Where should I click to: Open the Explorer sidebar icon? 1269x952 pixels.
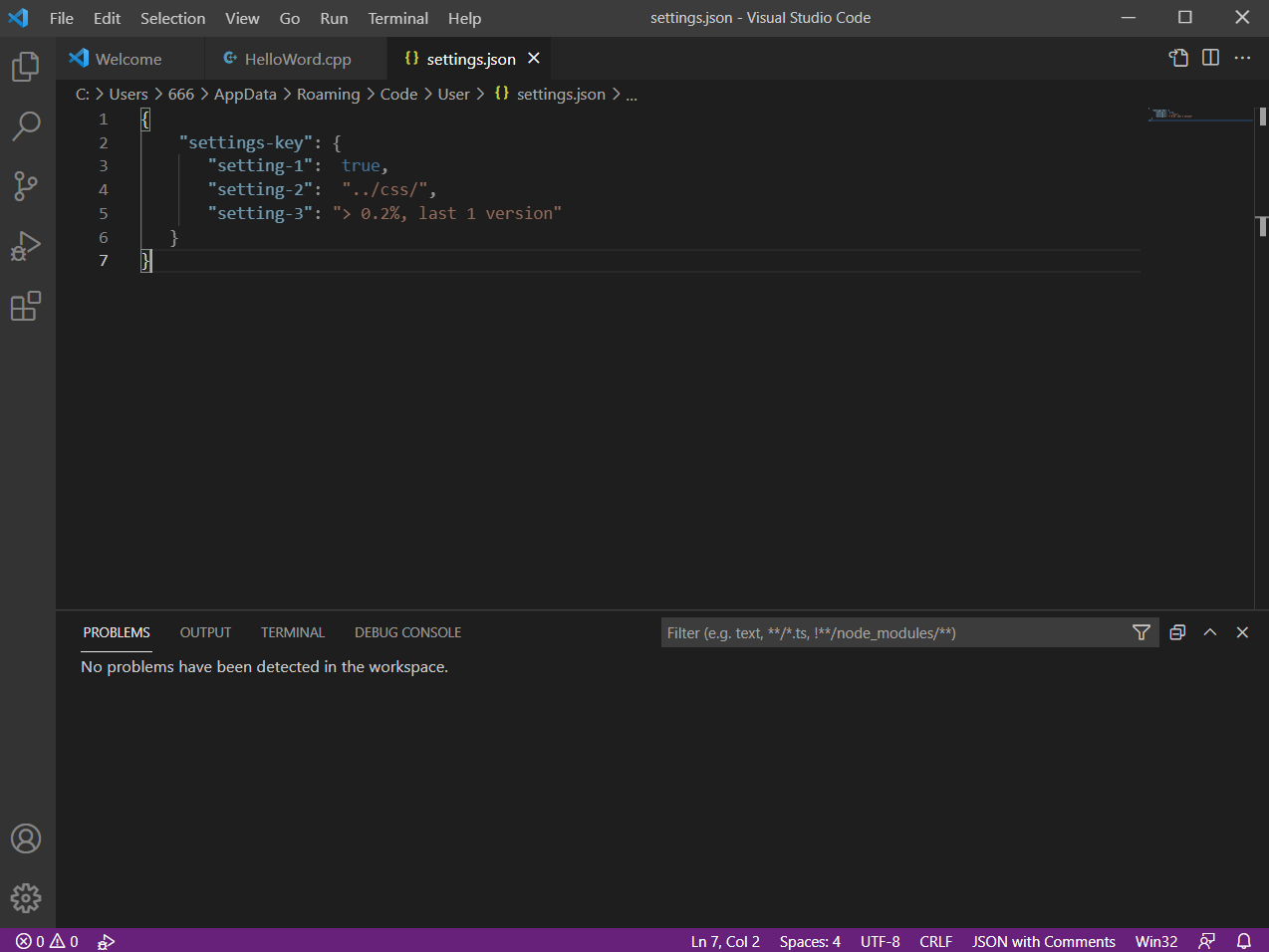(25, 66)
